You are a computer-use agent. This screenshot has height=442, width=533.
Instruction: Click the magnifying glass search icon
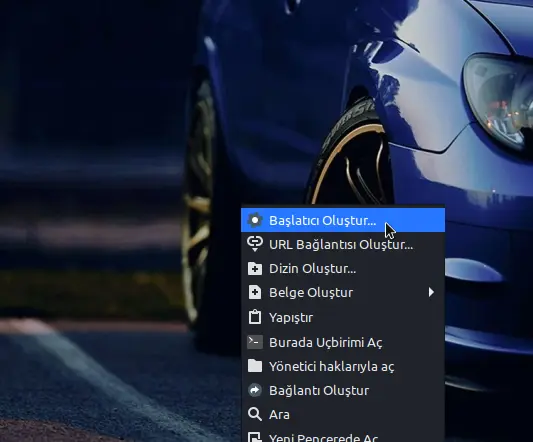click(255, 414)
